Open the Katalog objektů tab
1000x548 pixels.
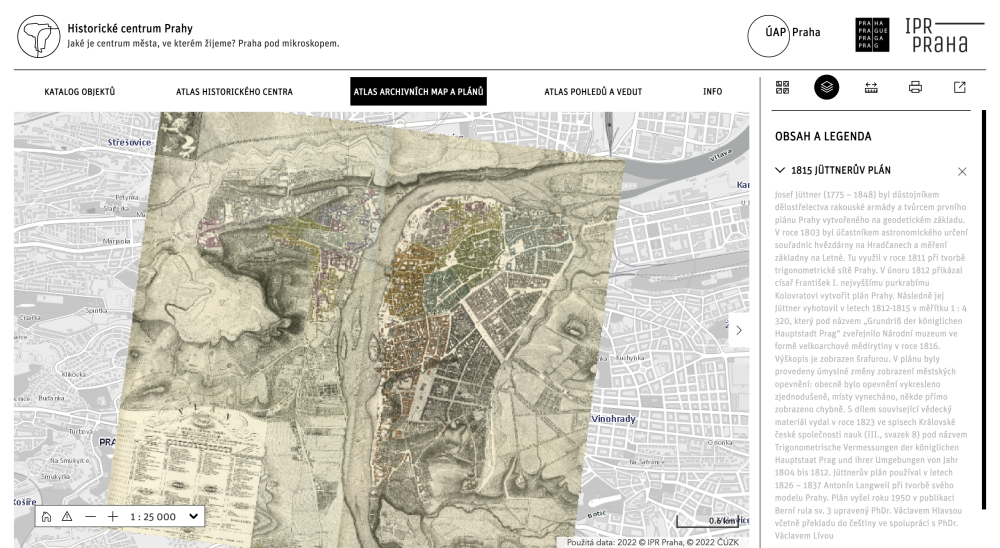[x=80, y=92]
